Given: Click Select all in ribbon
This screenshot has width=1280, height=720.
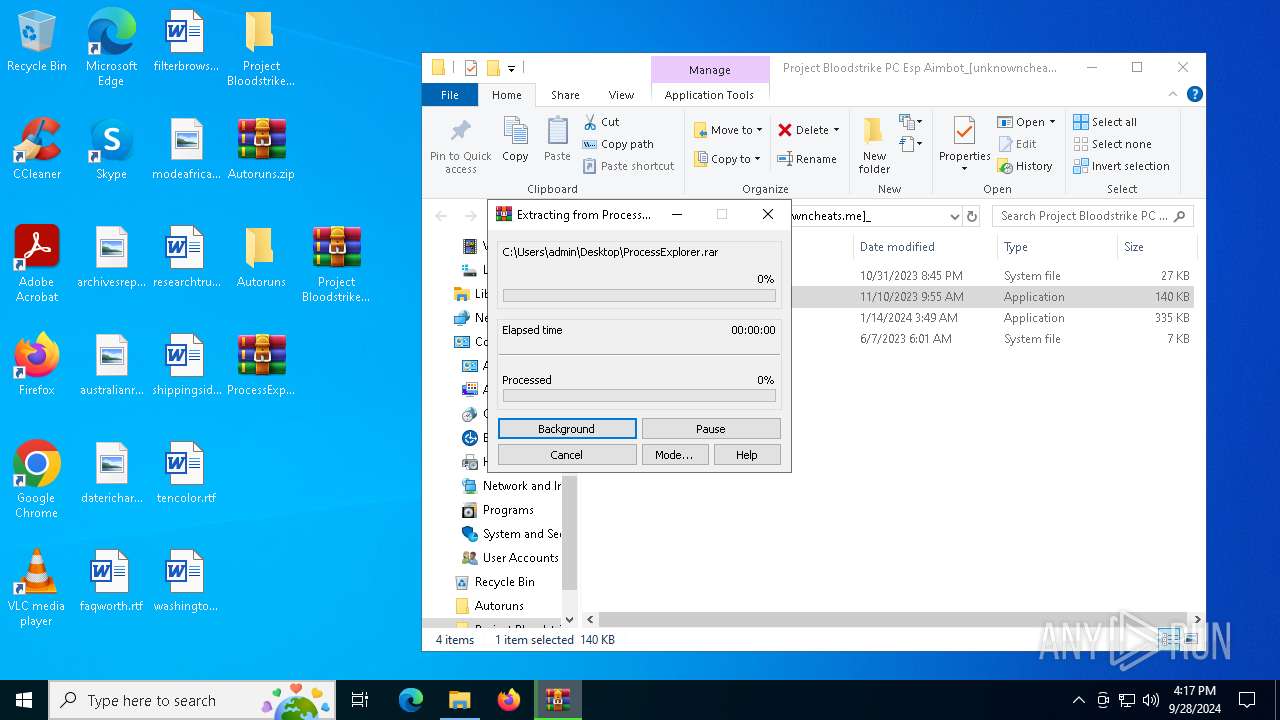Looking at the screenshot, I should click(x=1105, y=122).
